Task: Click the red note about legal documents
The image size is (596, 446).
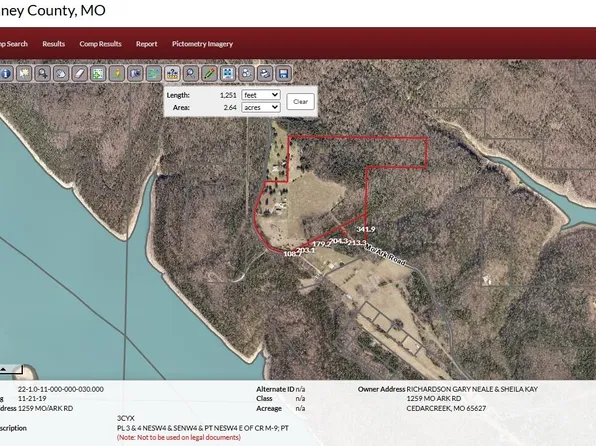Action: [179, 437]
